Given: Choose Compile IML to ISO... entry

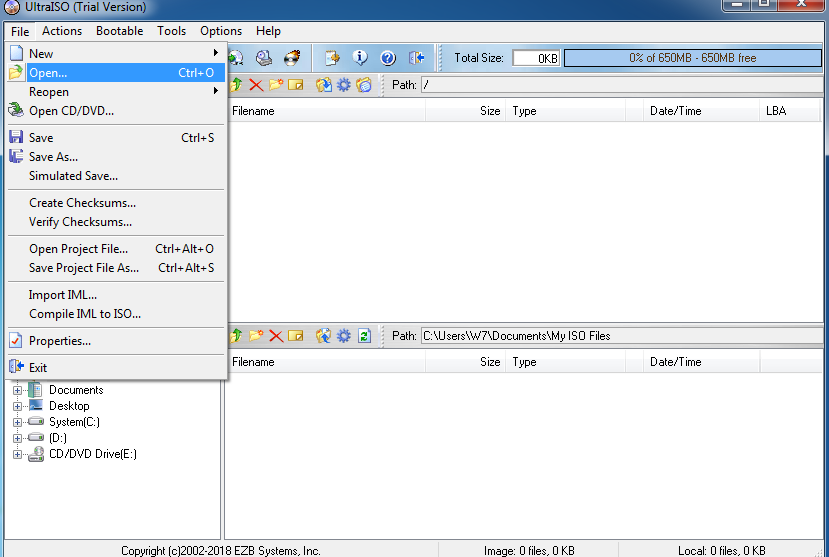Looking at the screenshot, I should (116, 313).
